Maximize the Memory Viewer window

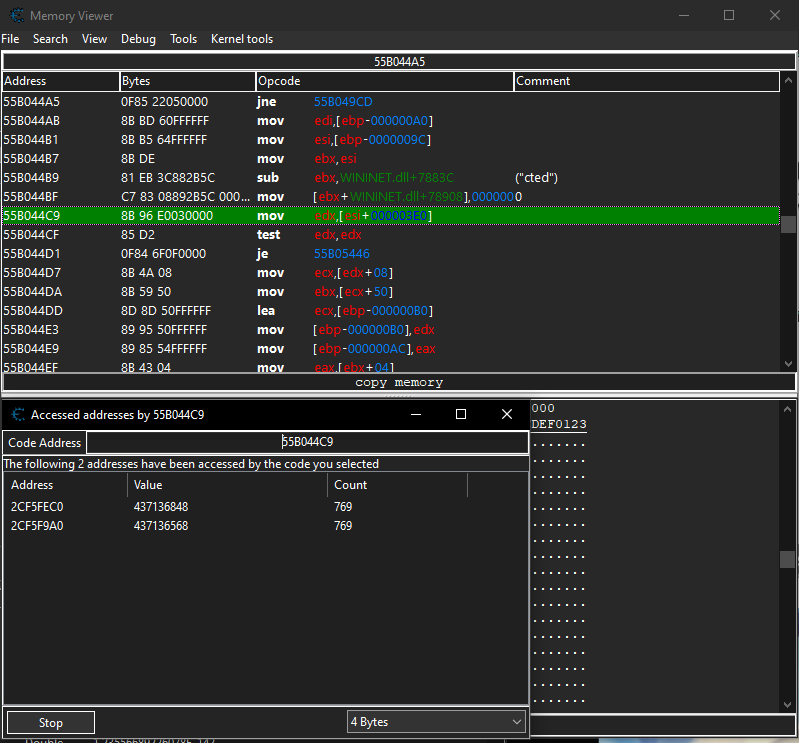(729, 15)
